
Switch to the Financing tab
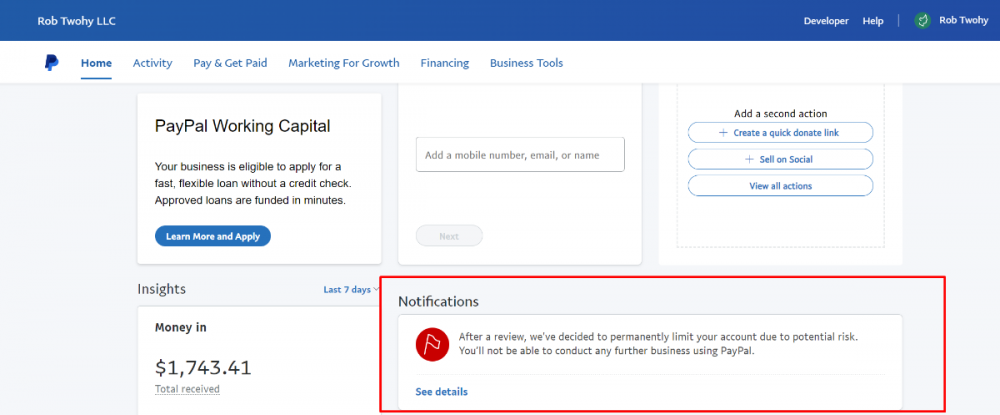tap(444, 63)
